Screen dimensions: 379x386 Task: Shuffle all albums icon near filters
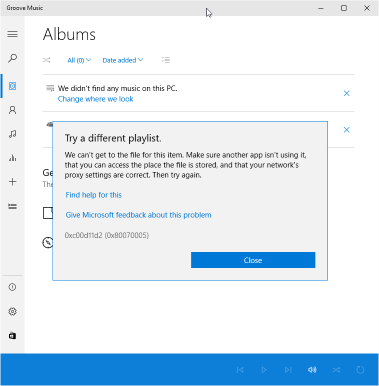click(x=46, y=60)
